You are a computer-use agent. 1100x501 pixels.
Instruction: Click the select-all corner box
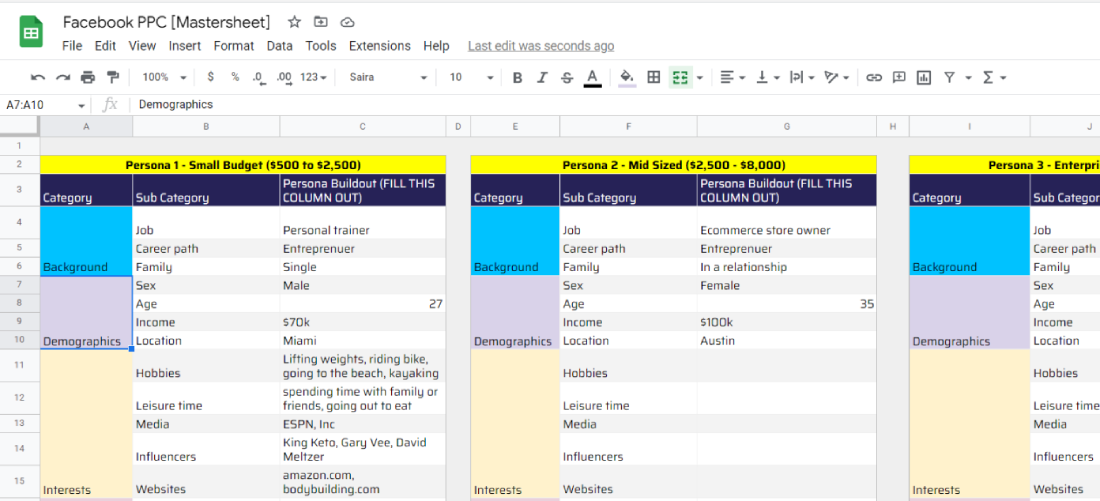click(x=20, y=126)
